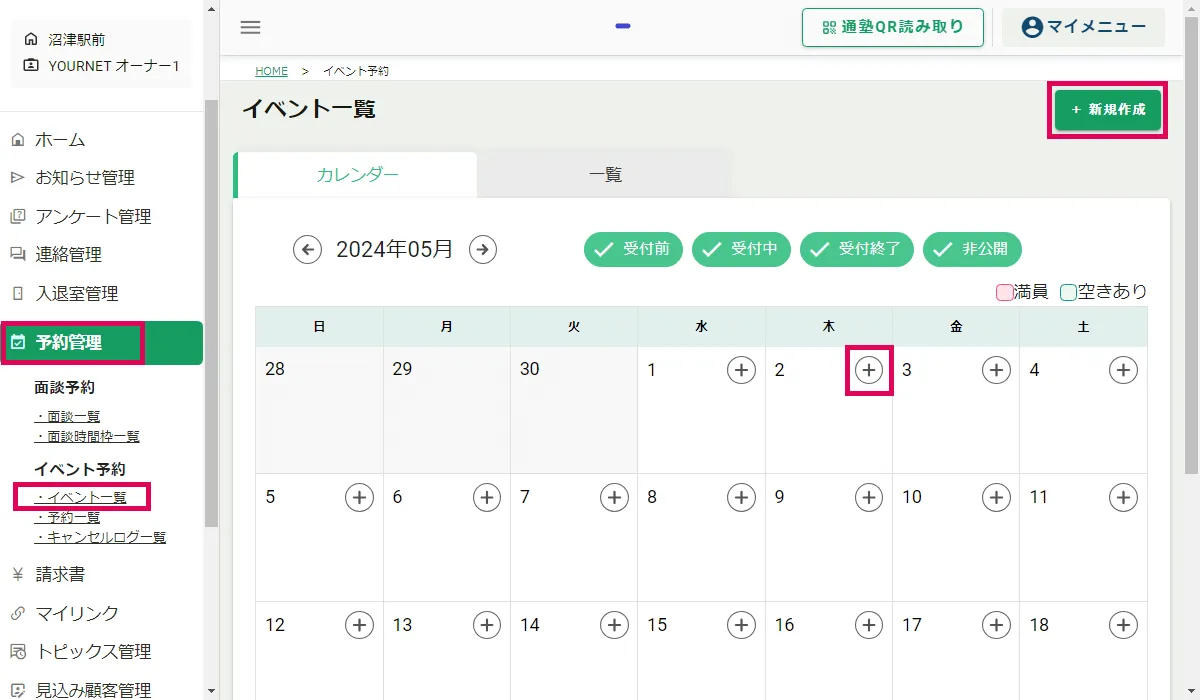The image size is (1200, 700).
Task: Go to previous month arrow
Action: pyautogui.click(x=307, y=249)
